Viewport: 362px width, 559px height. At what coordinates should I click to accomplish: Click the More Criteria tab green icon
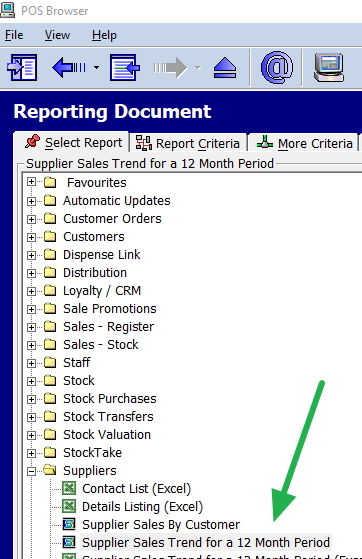[x=265, y=142]
